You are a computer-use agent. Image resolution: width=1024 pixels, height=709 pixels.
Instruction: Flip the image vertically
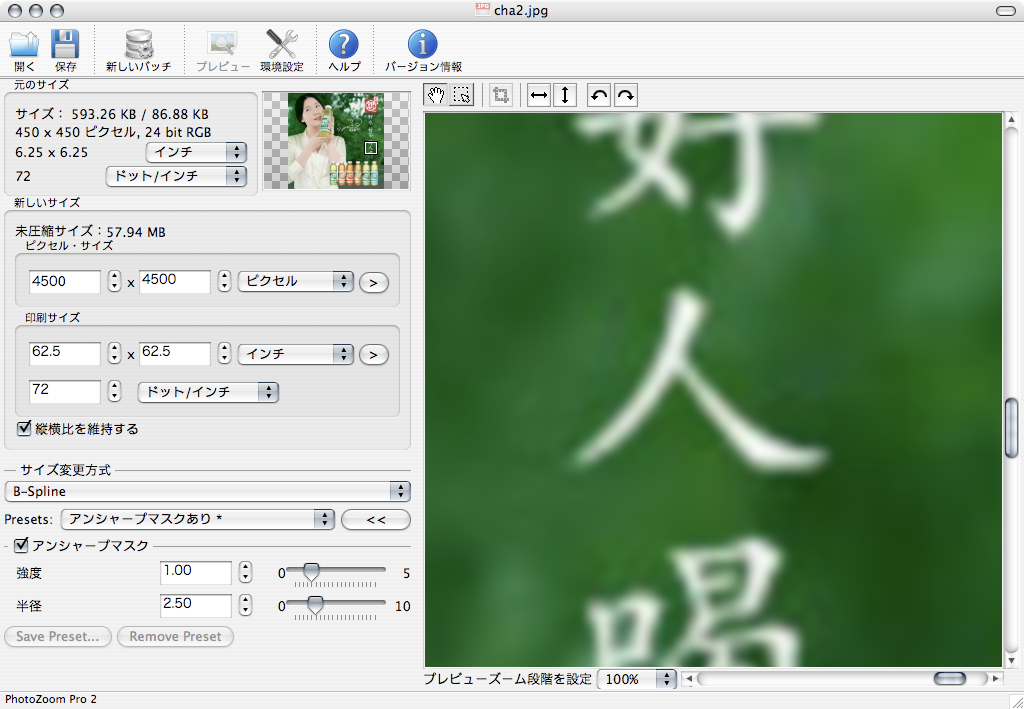pyautogui.click(x=565, y=95)
